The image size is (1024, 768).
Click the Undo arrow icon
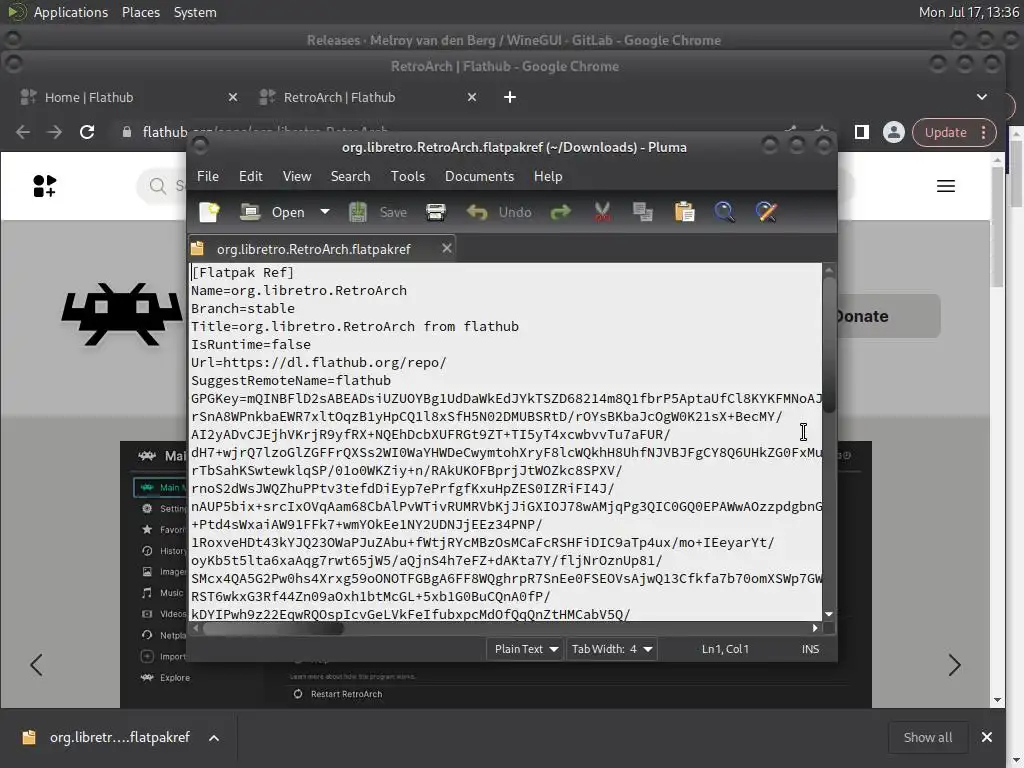point(477,212)
